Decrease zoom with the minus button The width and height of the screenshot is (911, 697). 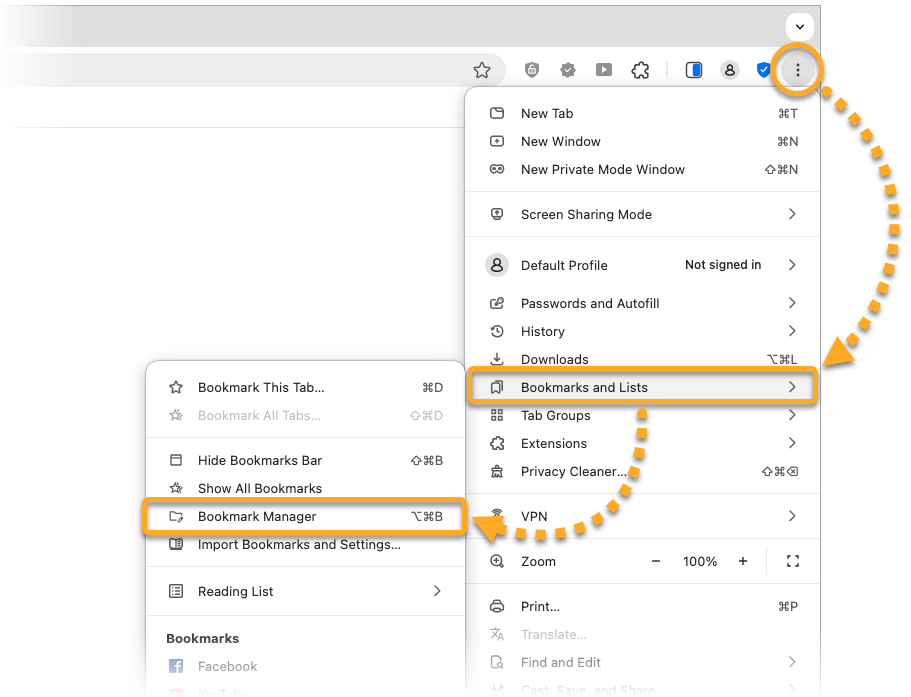(x=656, y=562)
